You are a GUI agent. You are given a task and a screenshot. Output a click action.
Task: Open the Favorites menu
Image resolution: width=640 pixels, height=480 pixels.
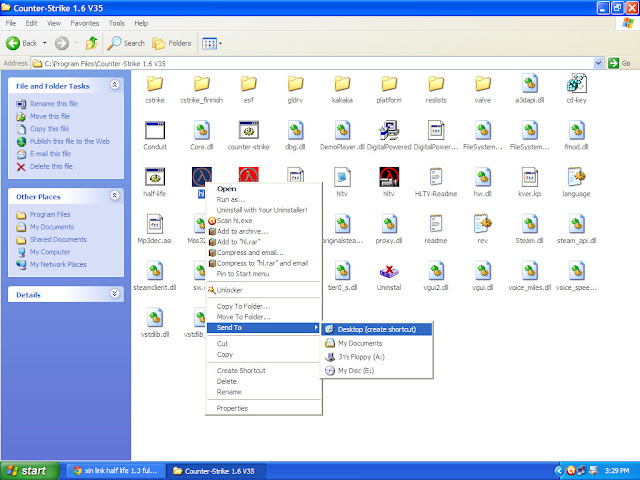pos(84,23)
